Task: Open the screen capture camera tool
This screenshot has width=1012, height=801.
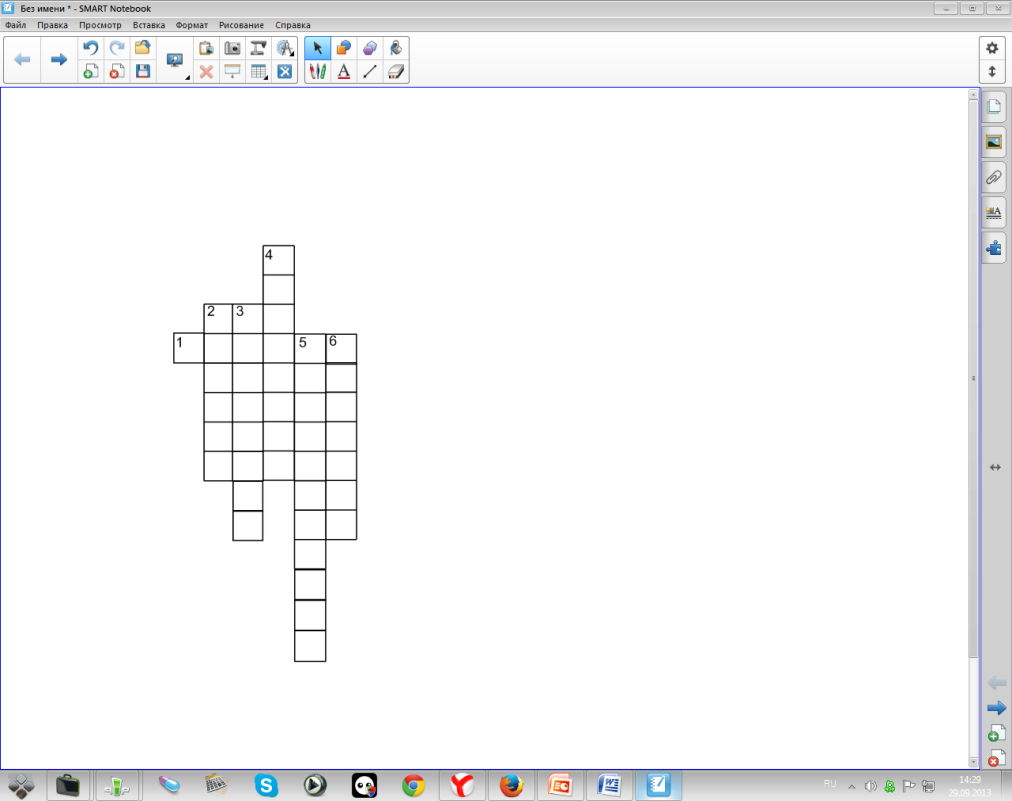Action: [x=232, y=48]
